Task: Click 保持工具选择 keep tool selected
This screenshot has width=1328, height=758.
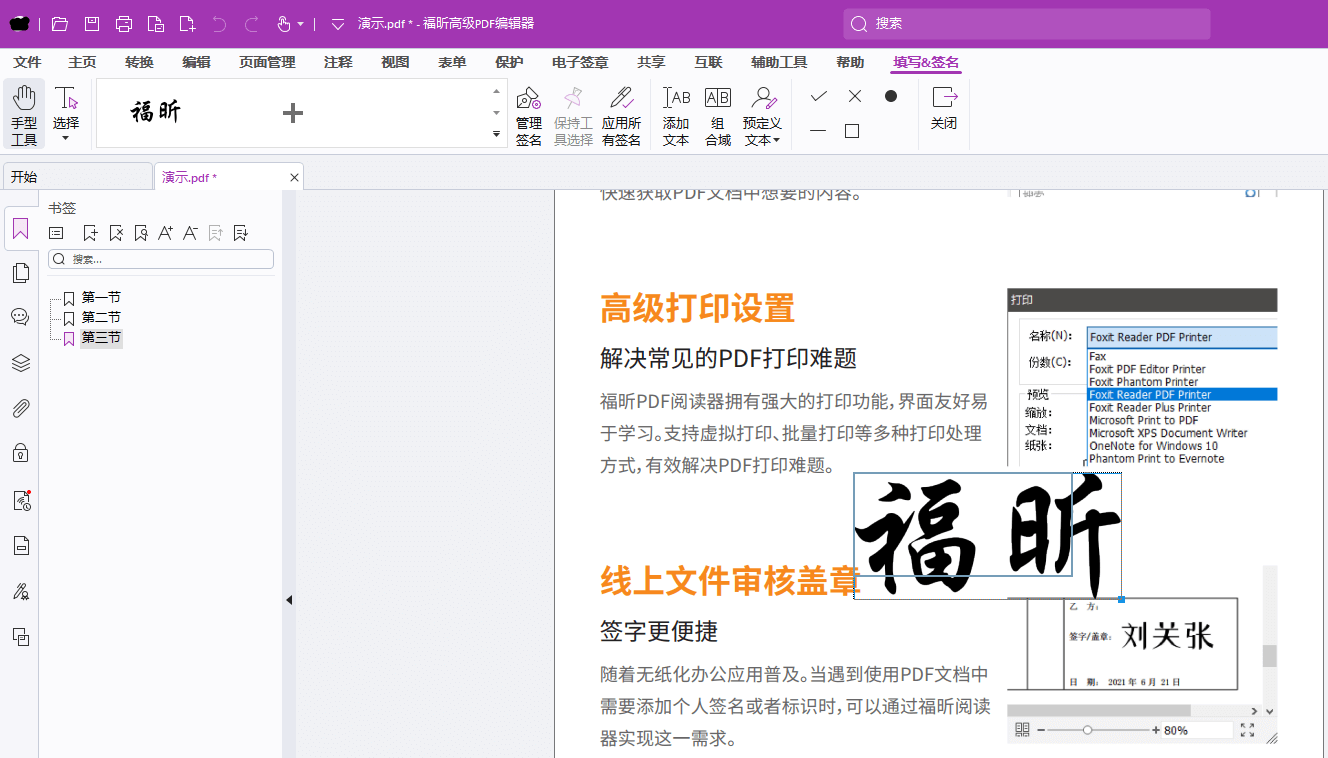Action: click(573, 116)
